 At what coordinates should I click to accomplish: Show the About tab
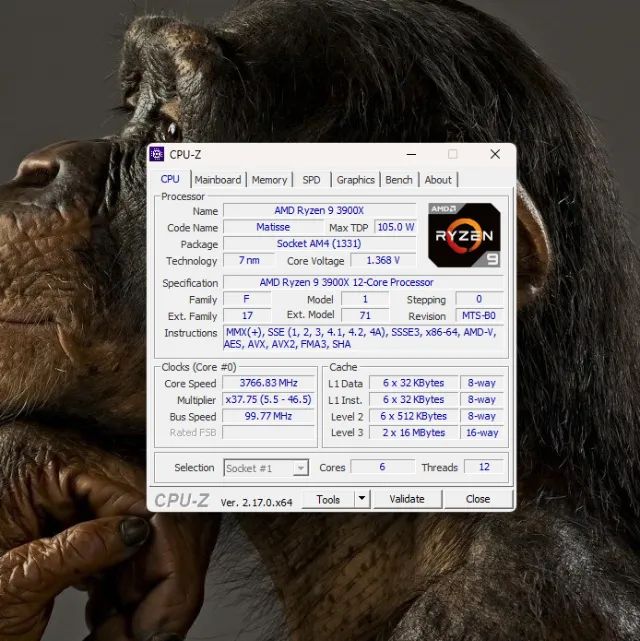[438, 180]
